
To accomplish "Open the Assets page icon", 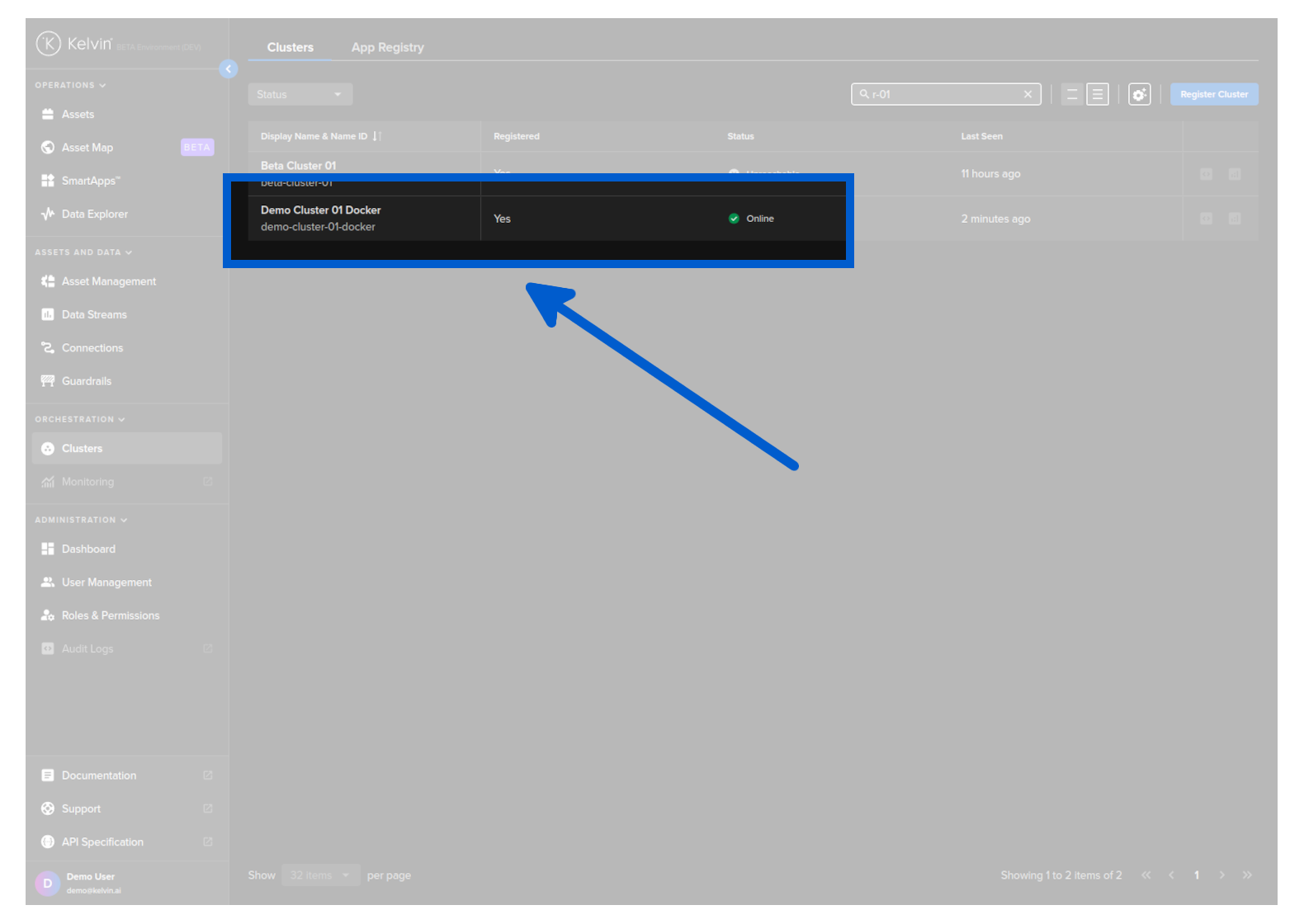I will 48,115.
